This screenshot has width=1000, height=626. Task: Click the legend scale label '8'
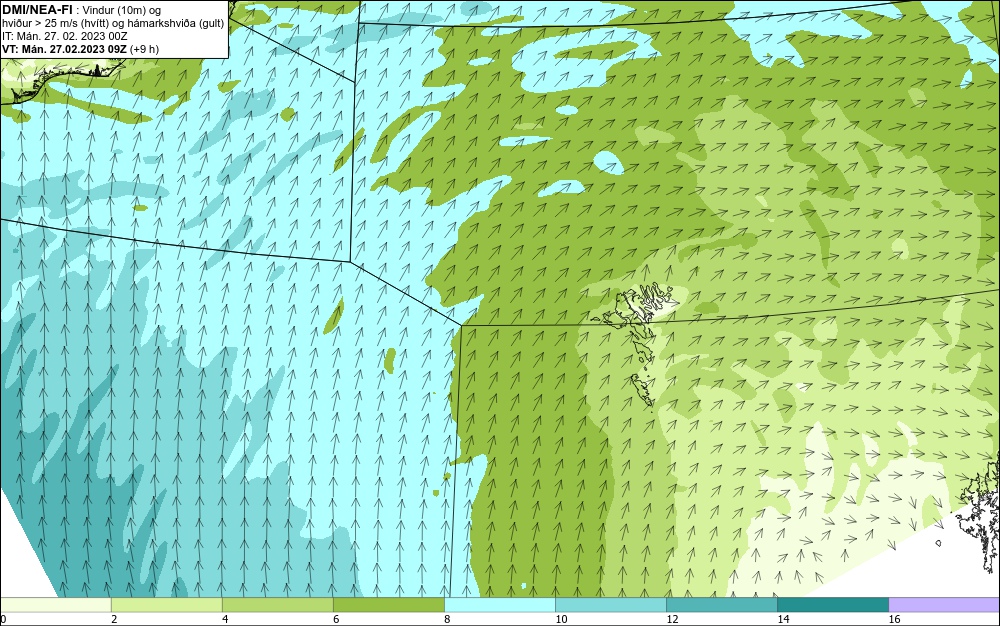coord(447,619)
